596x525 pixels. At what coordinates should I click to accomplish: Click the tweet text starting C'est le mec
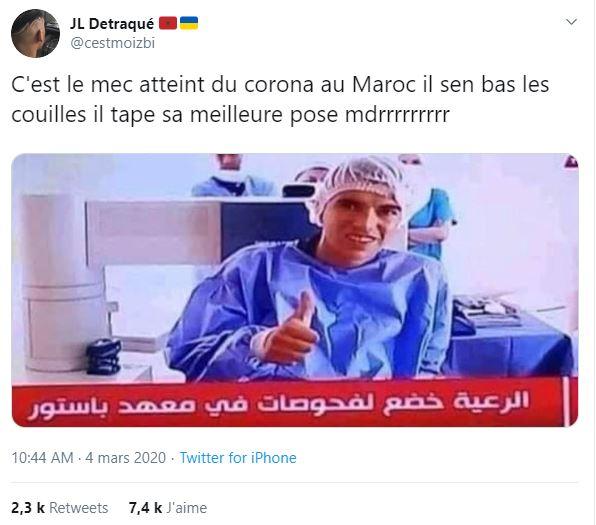[x=280, y=100]
